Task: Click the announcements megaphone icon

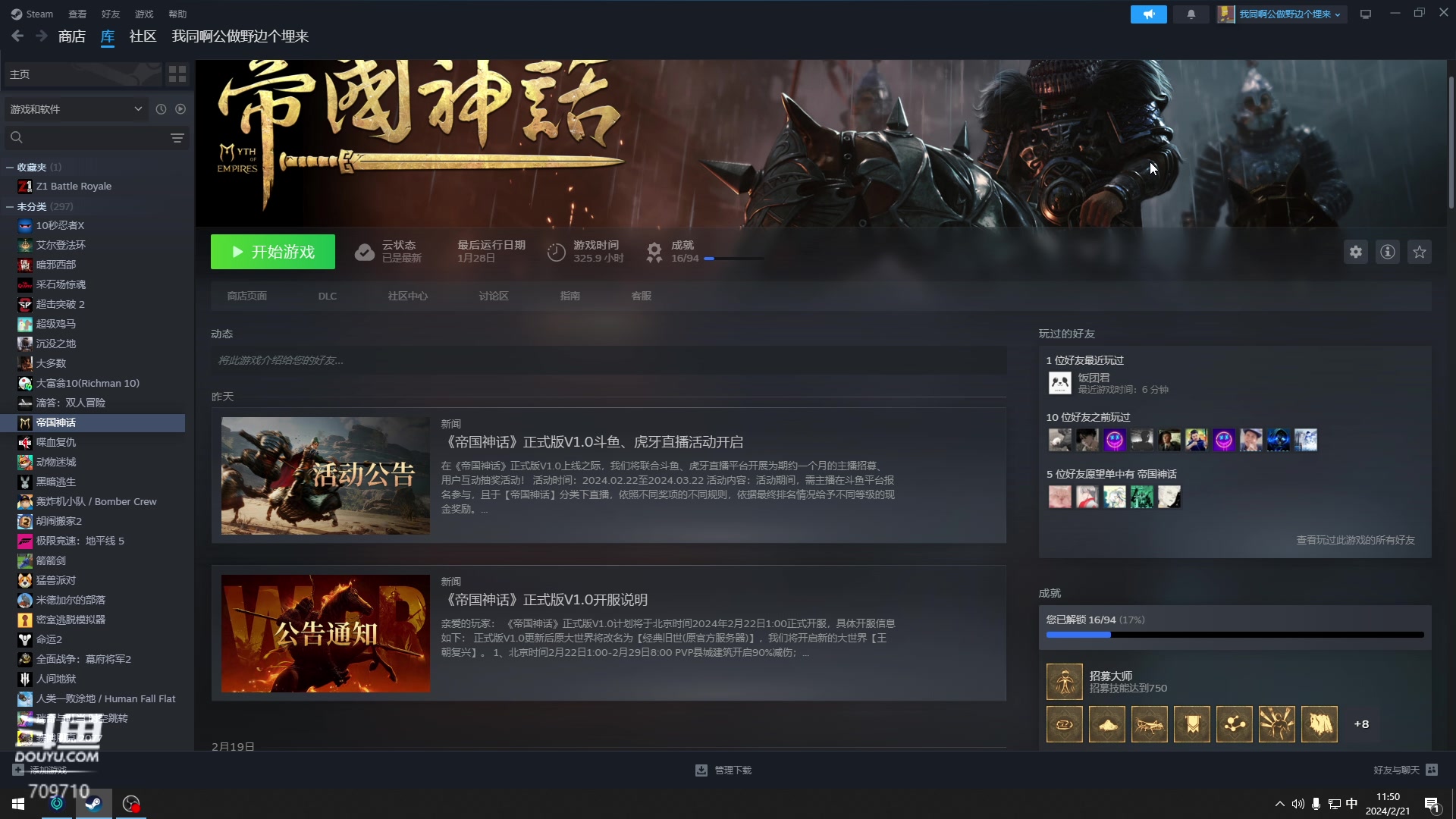Action: [x=1148, y=14]
